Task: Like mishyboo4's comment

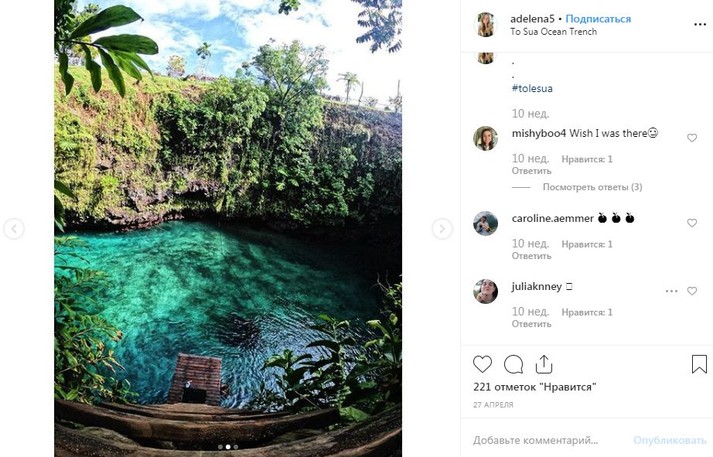Action: coord(692,138)
